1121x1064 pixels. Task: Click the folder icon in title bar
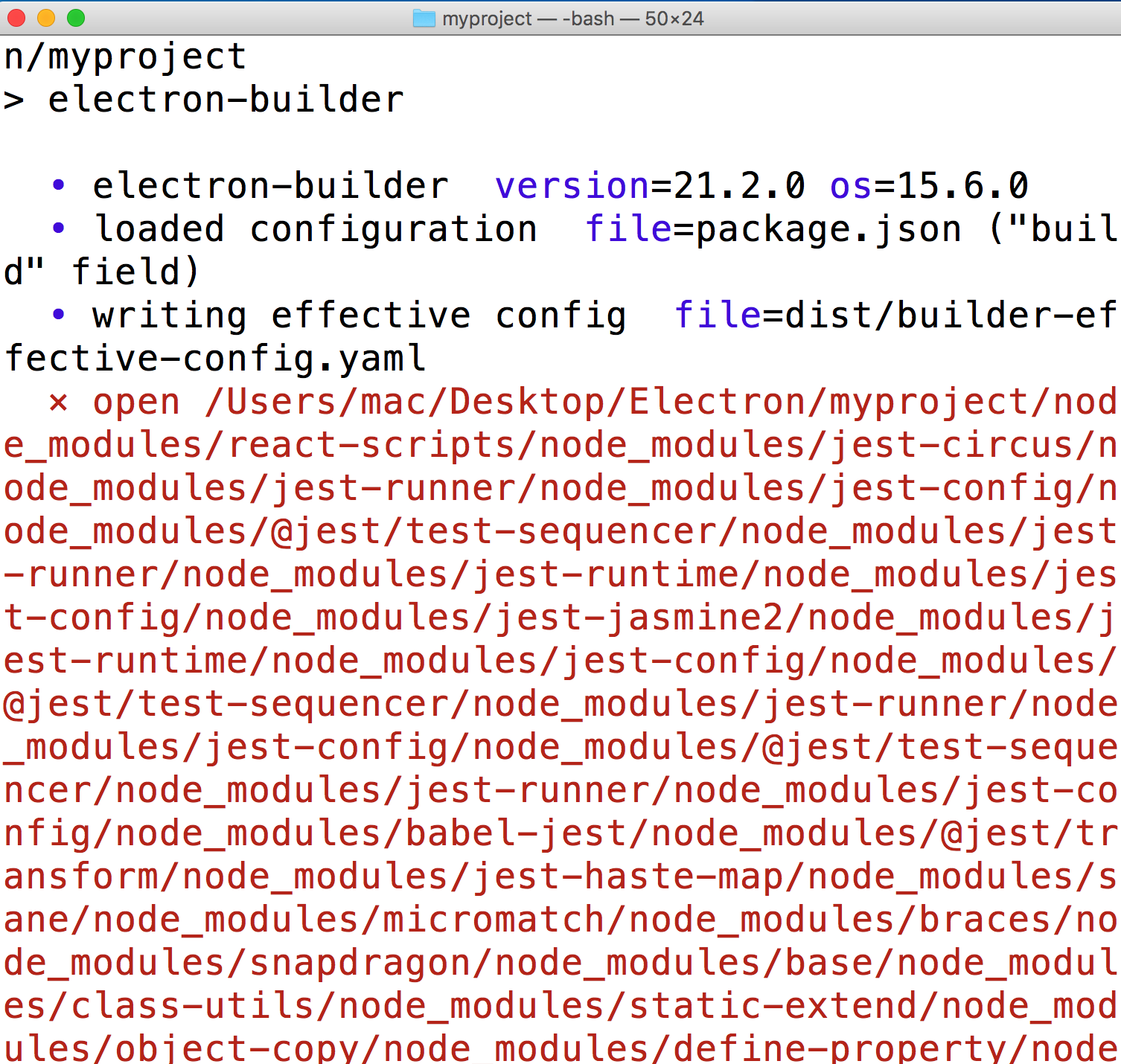pos(424,18)
